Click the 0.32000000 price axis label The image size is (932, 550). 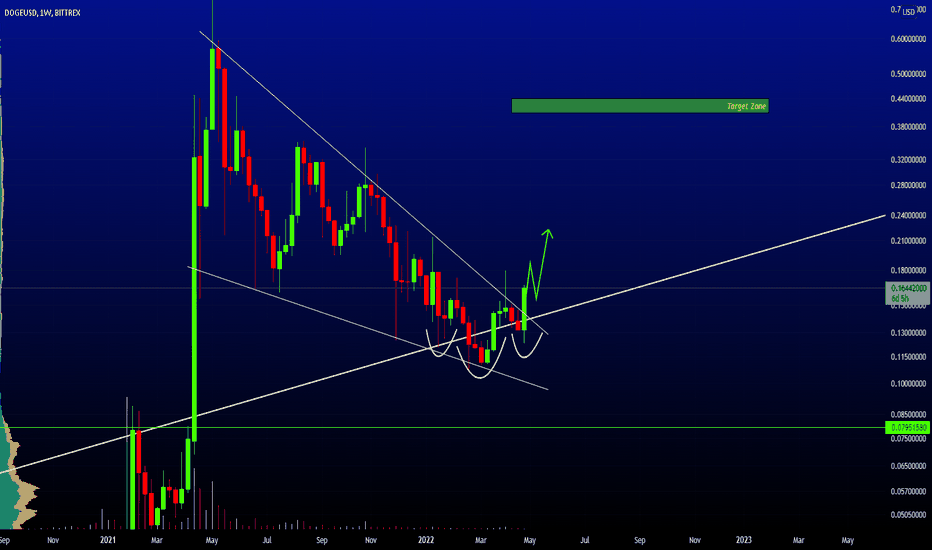click(x=908, y=160)
